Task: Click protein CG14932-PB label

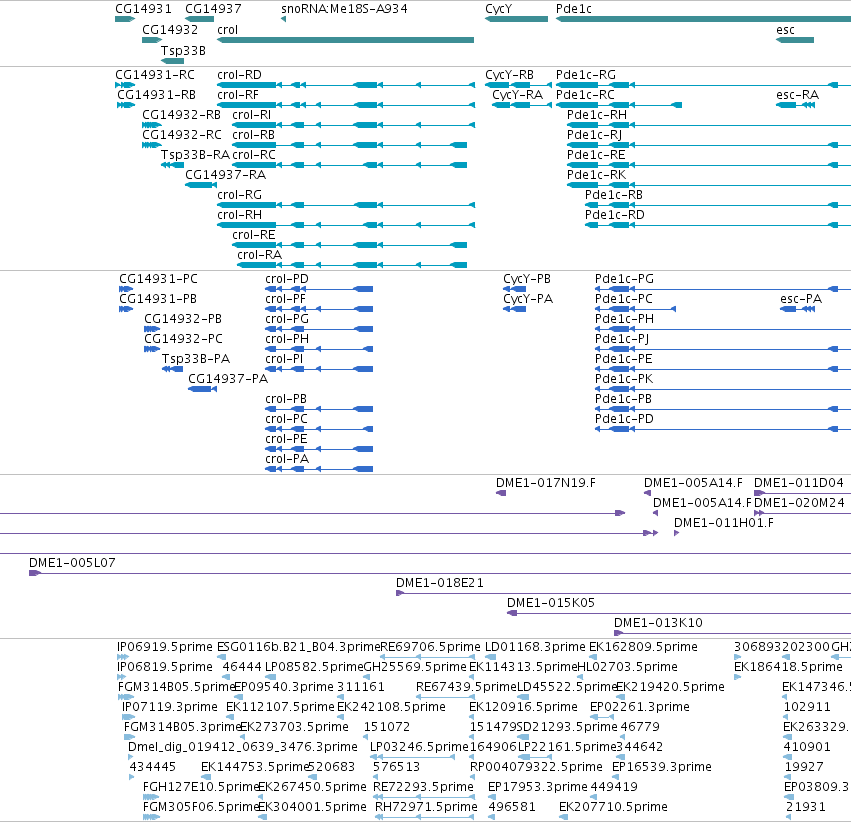Action: [x=183, y=318]
